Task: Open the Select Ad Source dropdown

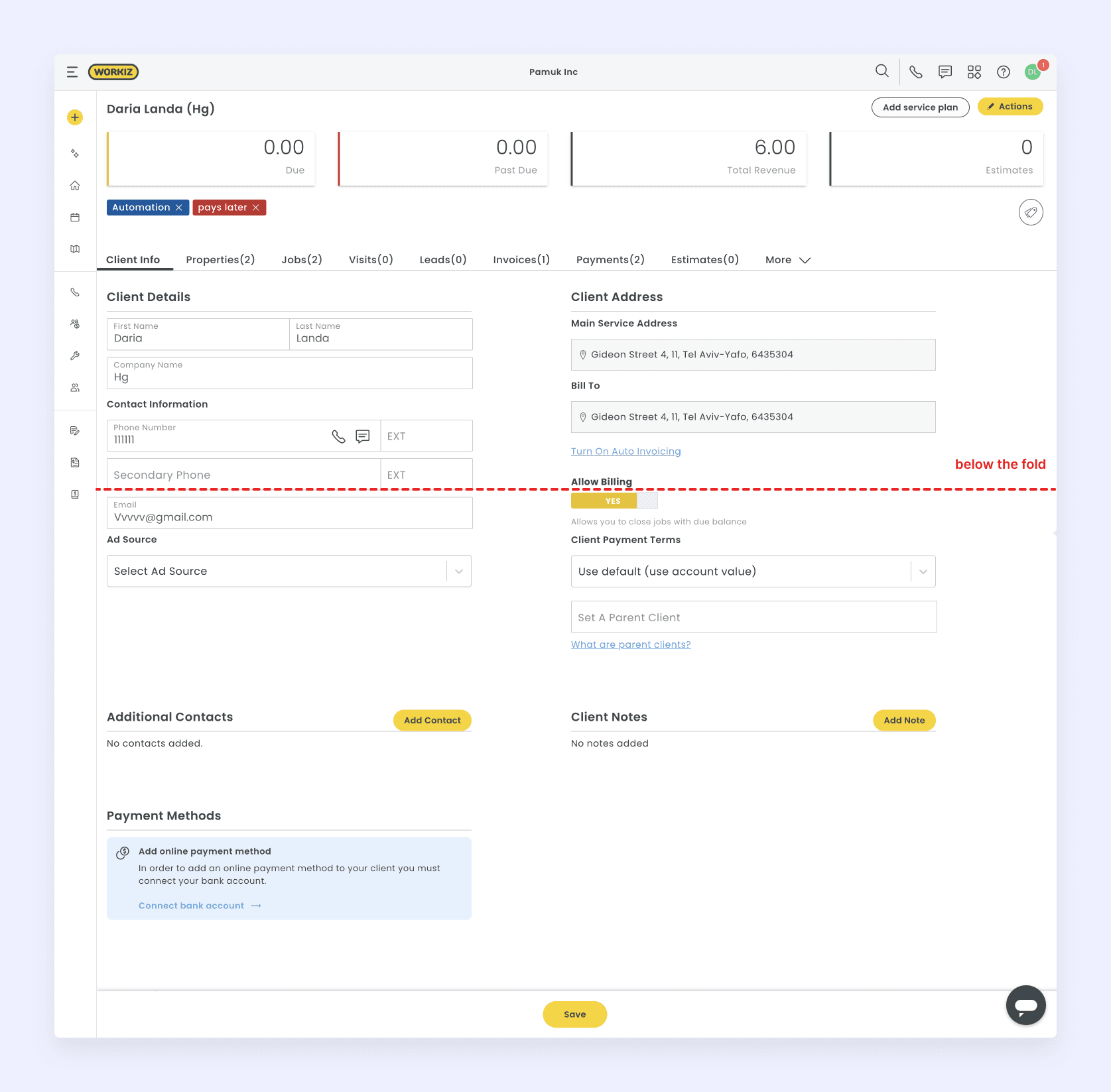Action: tap(289, 572)
